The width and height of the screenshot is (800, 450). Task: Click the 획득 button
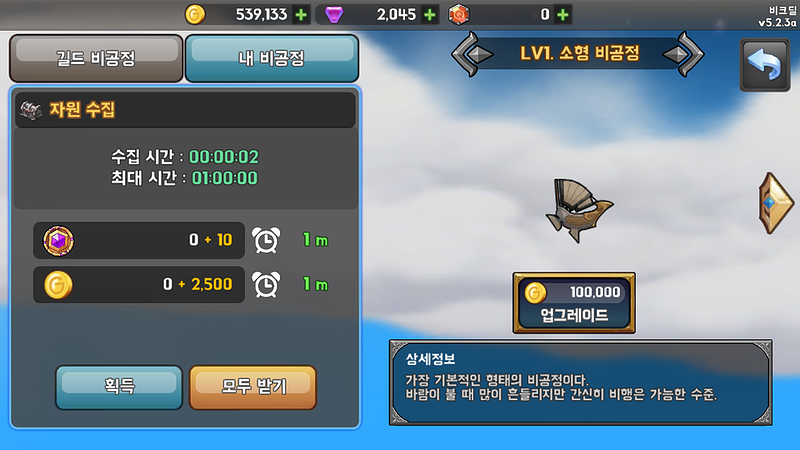pyautogui.click(x=119, y=387)
